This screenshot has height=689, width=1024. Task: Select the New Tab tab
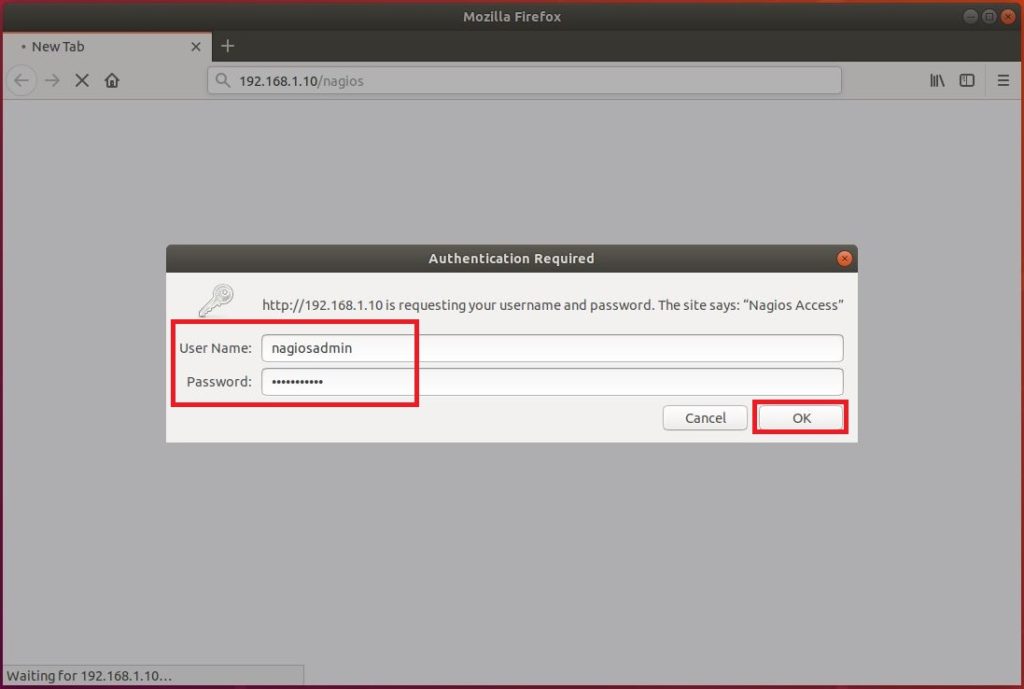106,46
